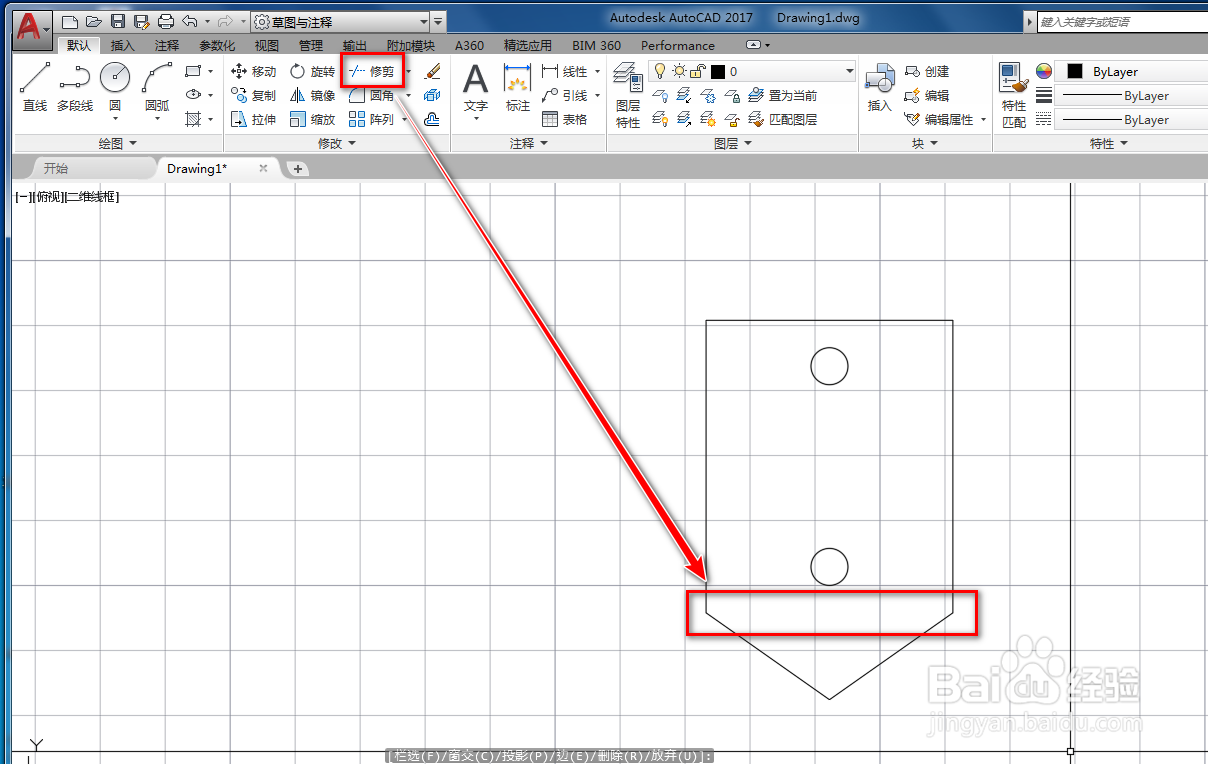Activate the 拉伸 (Stretch) command
Viewport: 1208px width, 764px height.
tap(253, 119)
